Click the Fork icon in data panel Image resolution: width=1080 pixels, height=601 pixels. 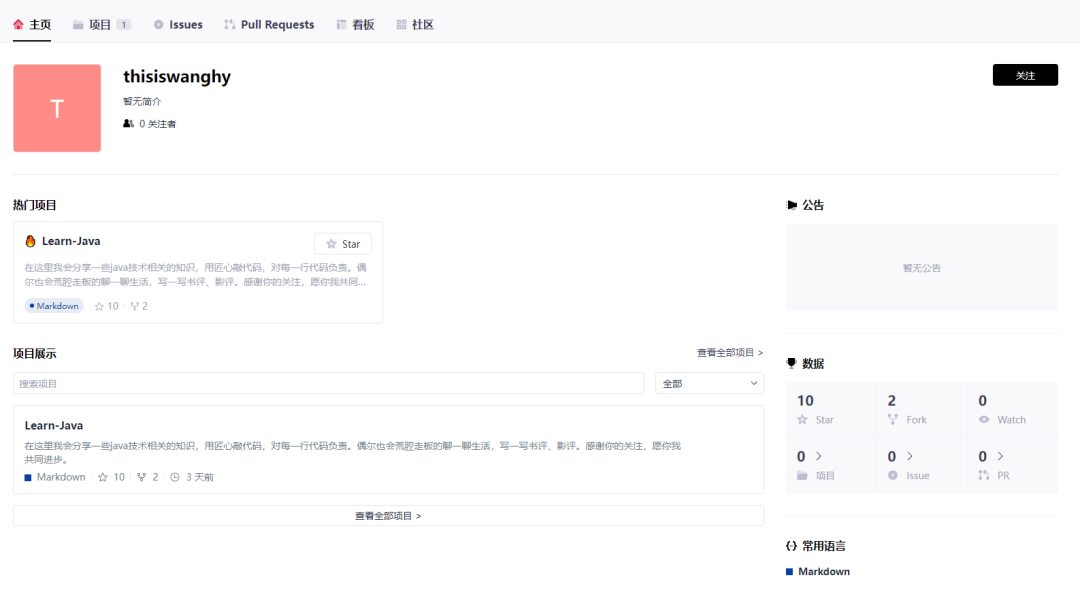tap(893, 419)
